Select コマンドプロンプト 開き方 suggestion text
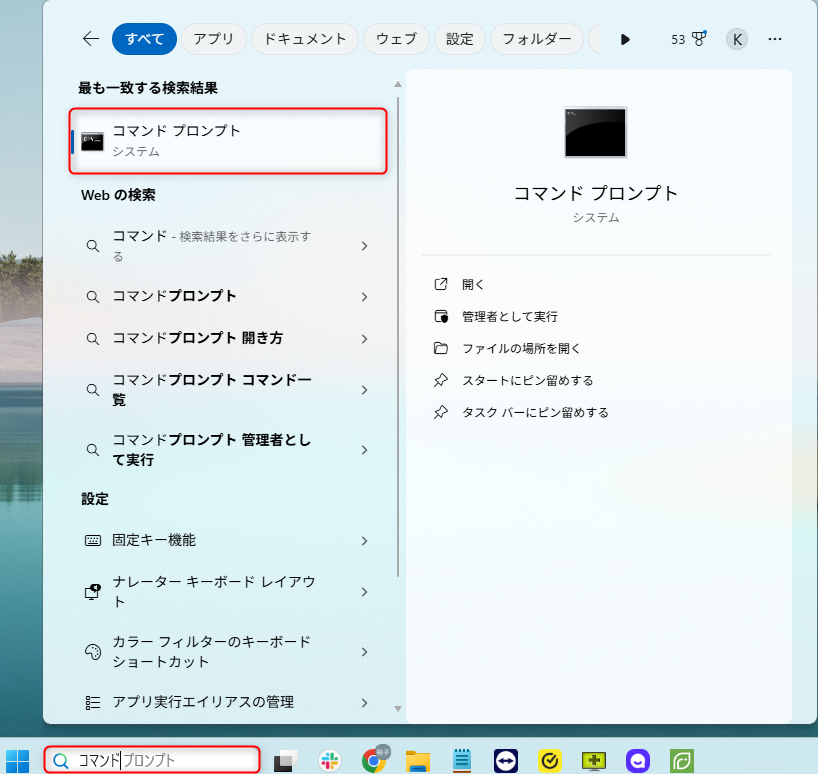818x774 pixels. (198, 338)
